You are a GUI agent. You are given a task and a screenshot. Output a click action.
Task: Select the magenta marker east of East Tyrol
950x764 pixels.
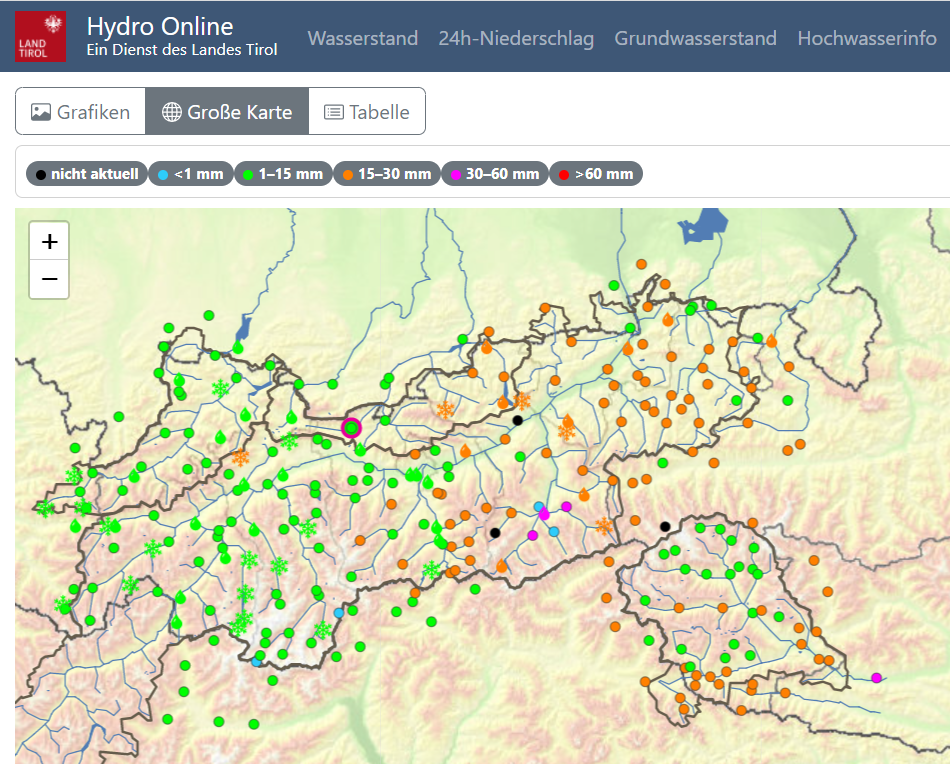pos(876,677)
